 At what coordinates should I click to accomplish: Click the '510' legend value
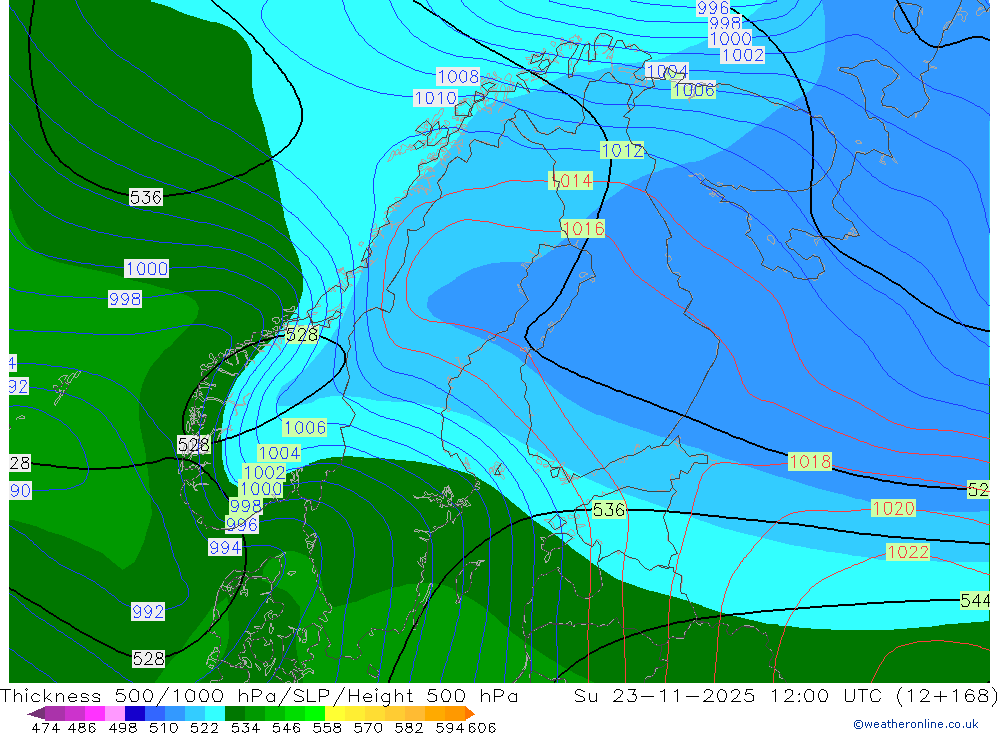[x=164, y=727]
